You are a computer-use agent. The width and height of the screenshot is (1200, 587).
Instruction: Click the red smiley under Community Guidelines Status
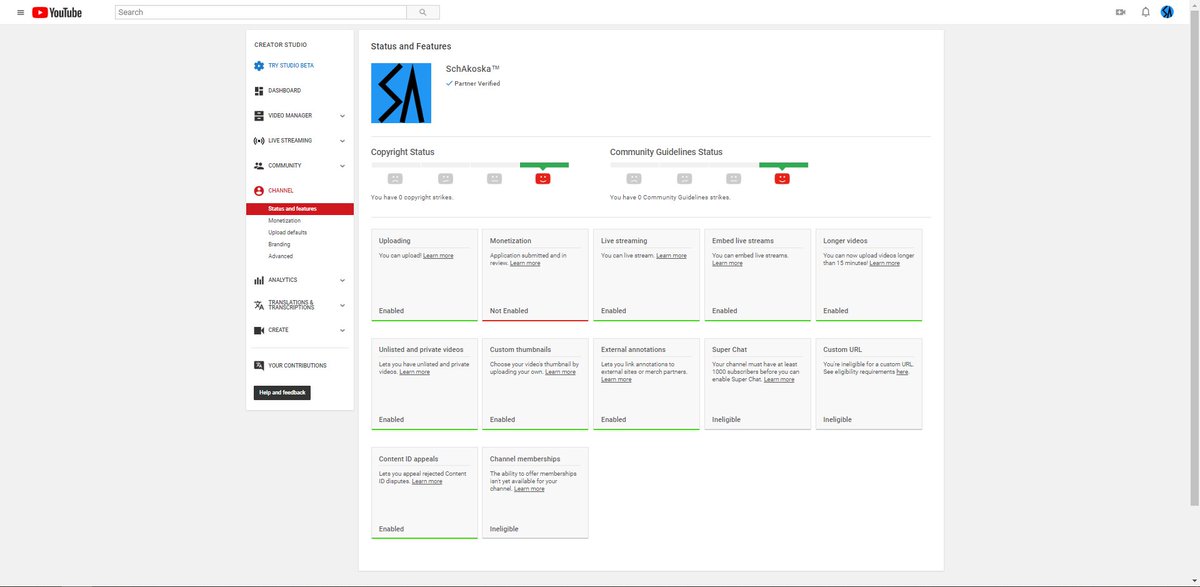[x=782, y=178]
